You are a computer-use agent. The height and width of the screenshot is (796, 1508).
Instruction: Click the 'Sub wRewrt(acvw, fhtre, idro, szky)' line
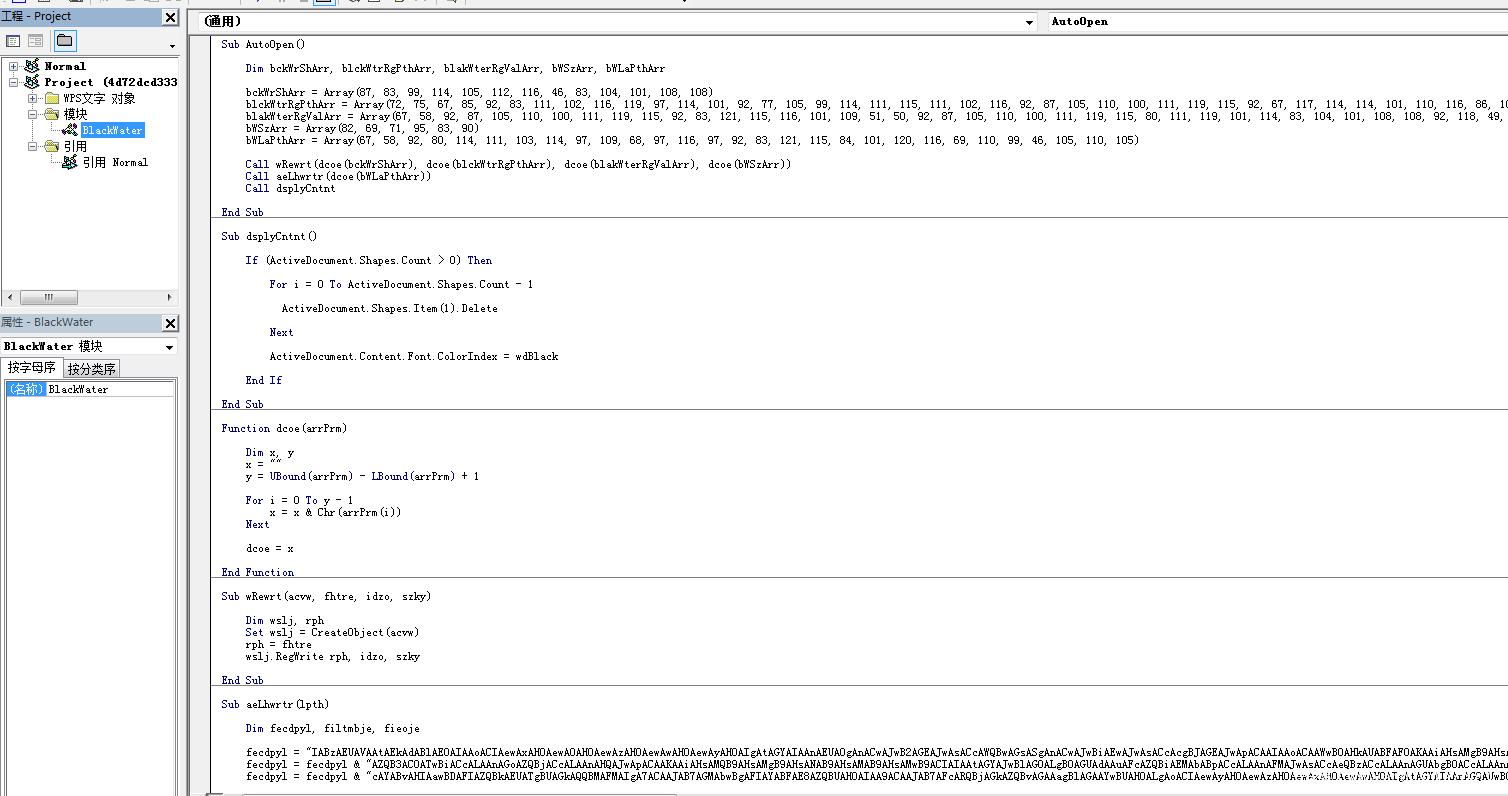pos(326,596)
